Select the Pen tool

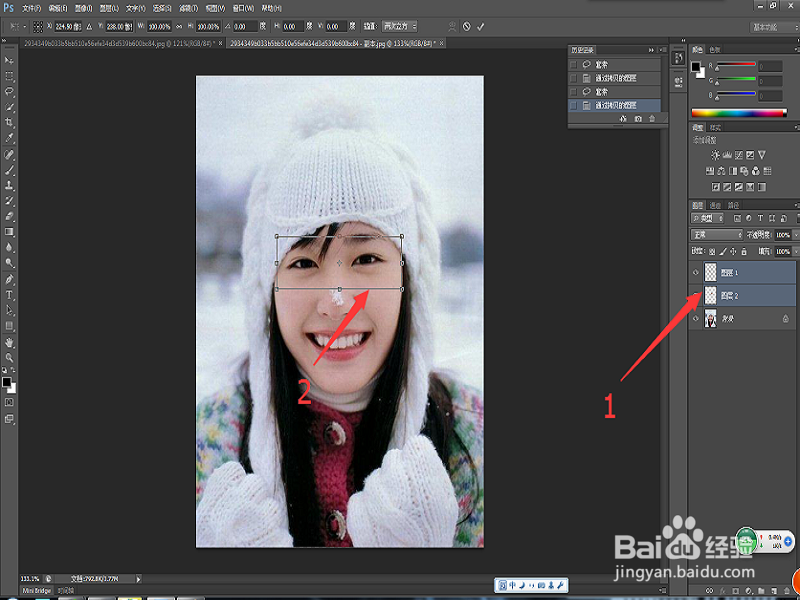pyautogui.click(x=9, y=280)
